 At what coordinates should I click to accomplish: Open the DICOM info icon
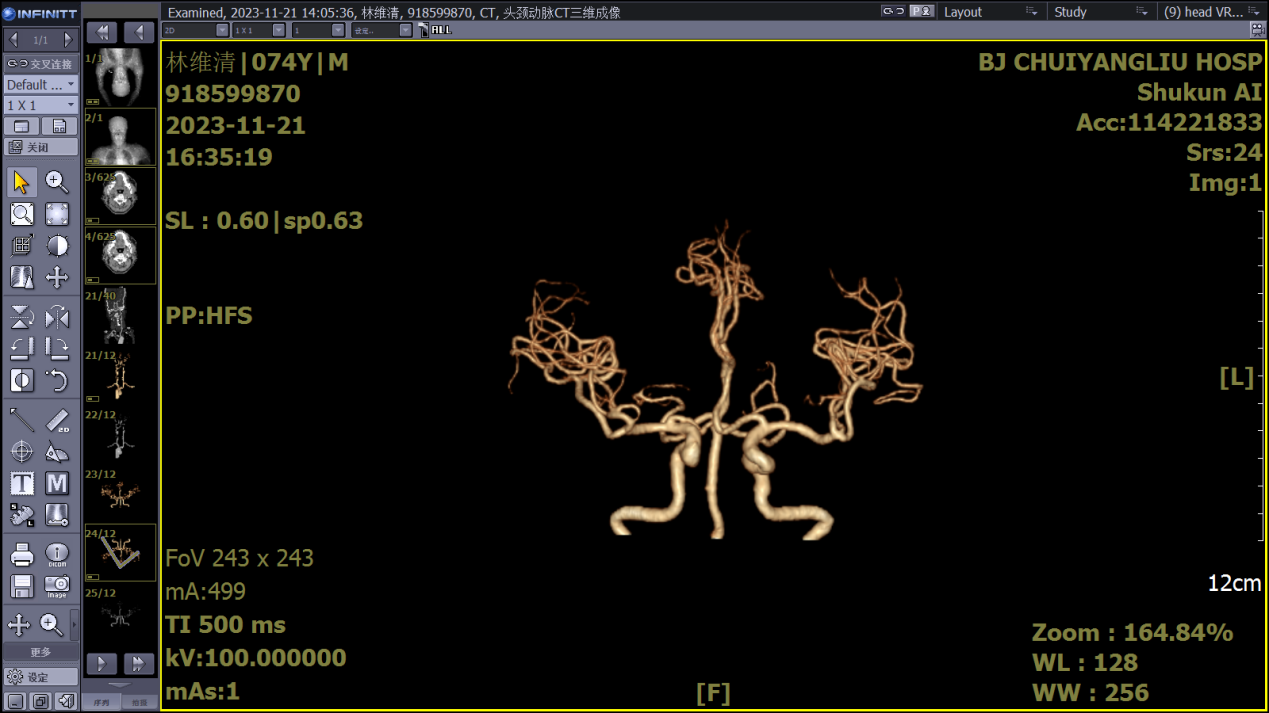pyautogui.click(x=57, y=554)
